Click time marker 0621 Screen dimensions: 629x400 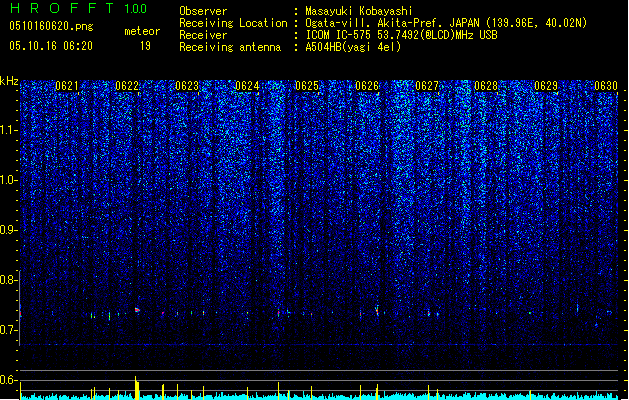click(x=67, y=86)
